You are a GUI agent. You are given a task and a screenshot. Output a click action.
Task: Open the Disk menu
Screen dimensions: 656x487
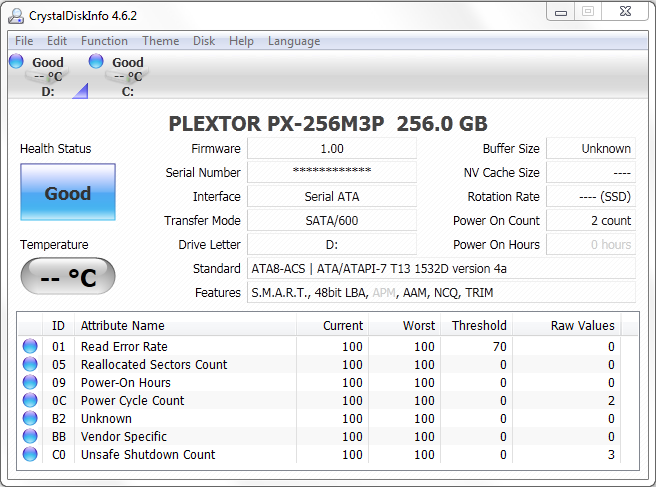[204, 41]
